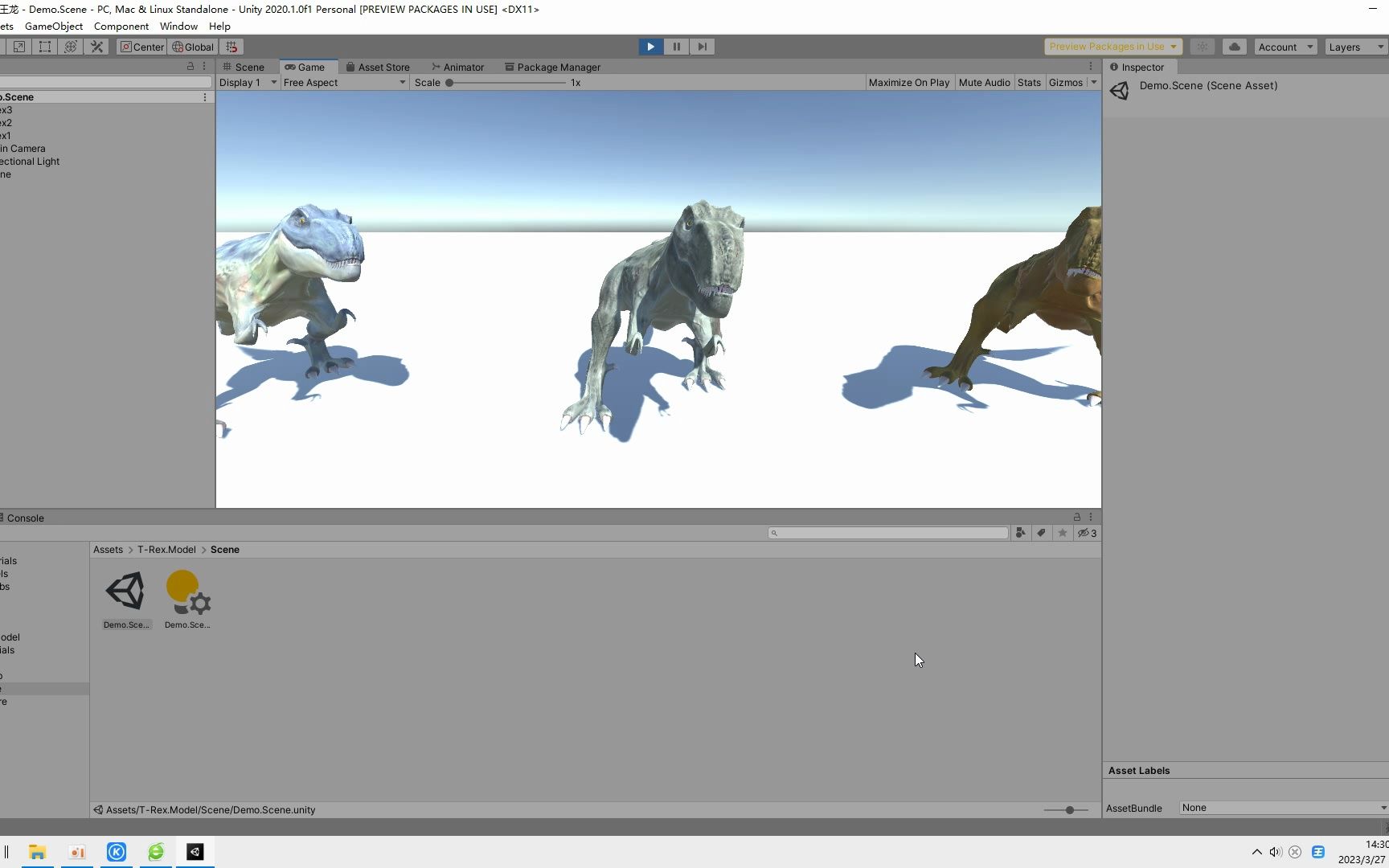
Task: Toggle Gizmos in Game view
Action: click(1066, 82)
